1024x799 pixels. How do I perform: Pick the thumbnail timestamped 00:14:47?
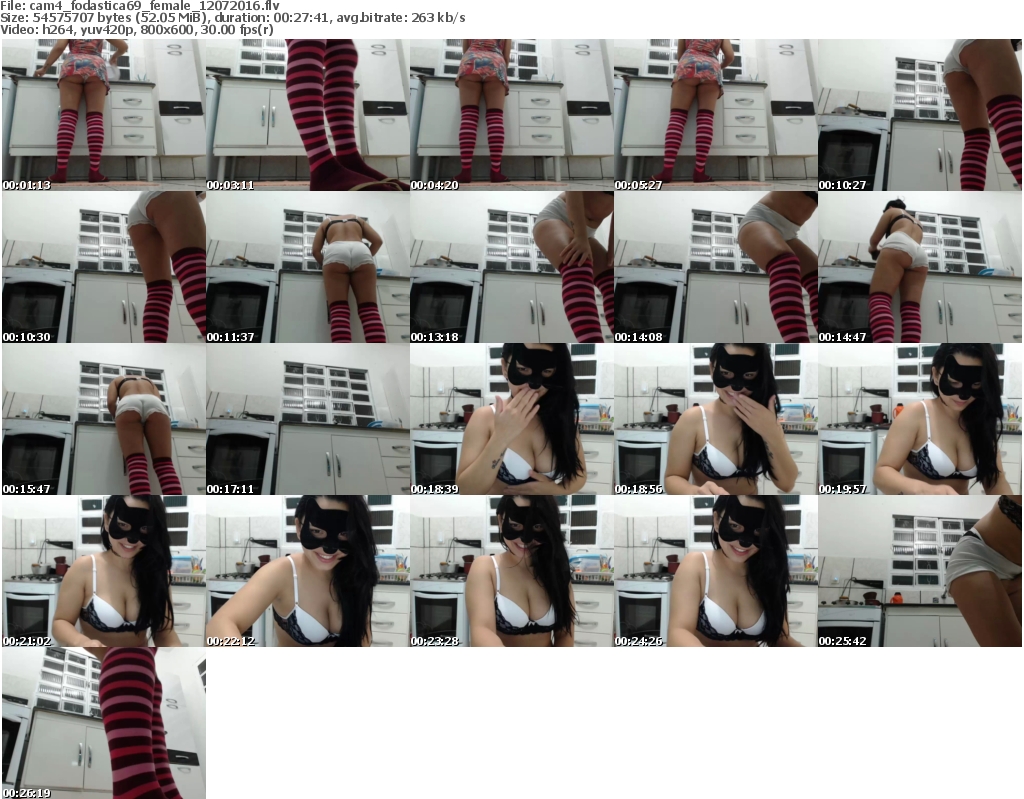pos(920,267)
